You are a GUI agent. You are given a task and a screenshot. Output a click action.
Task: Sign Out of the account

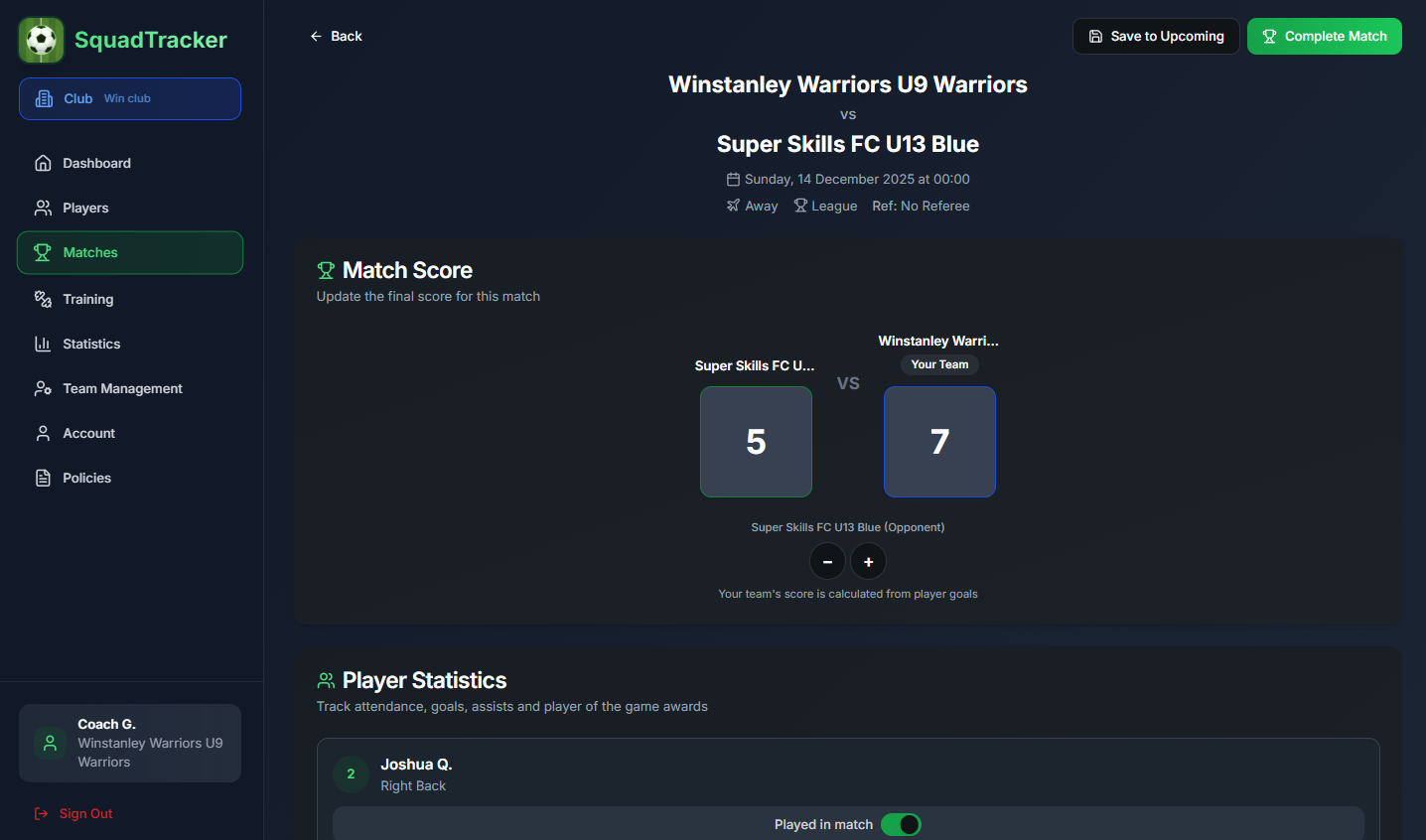click(73, 813)
